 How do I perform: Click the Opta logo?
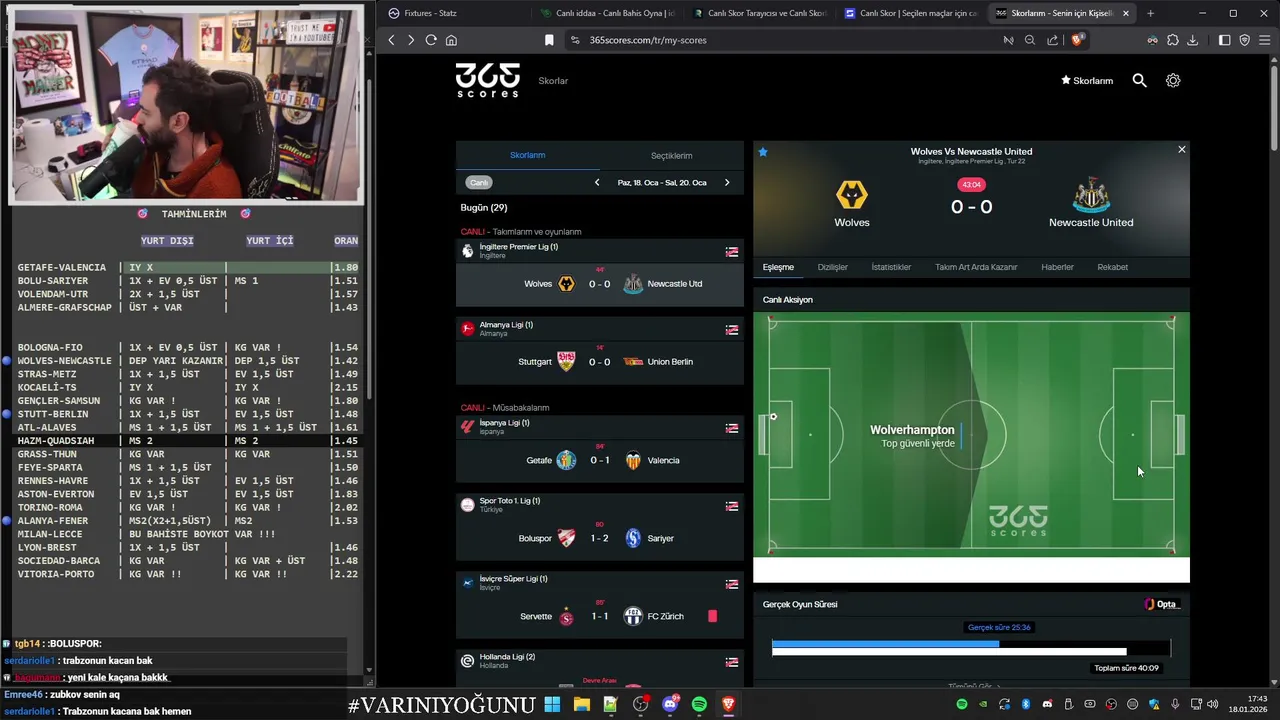[x=1162, y=604]
